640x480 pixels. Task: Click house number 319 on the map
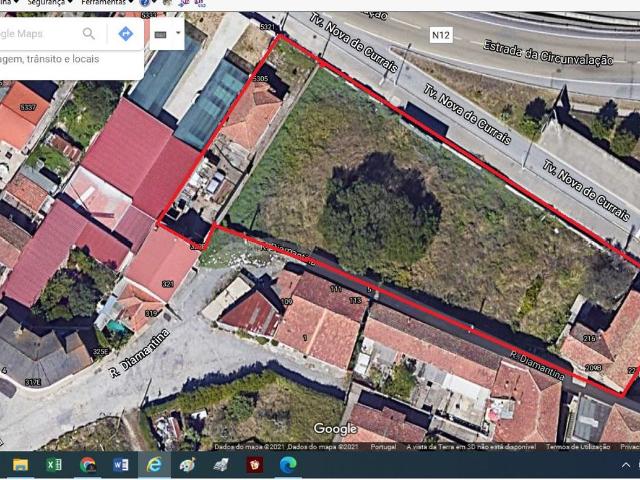coord(151,313)
